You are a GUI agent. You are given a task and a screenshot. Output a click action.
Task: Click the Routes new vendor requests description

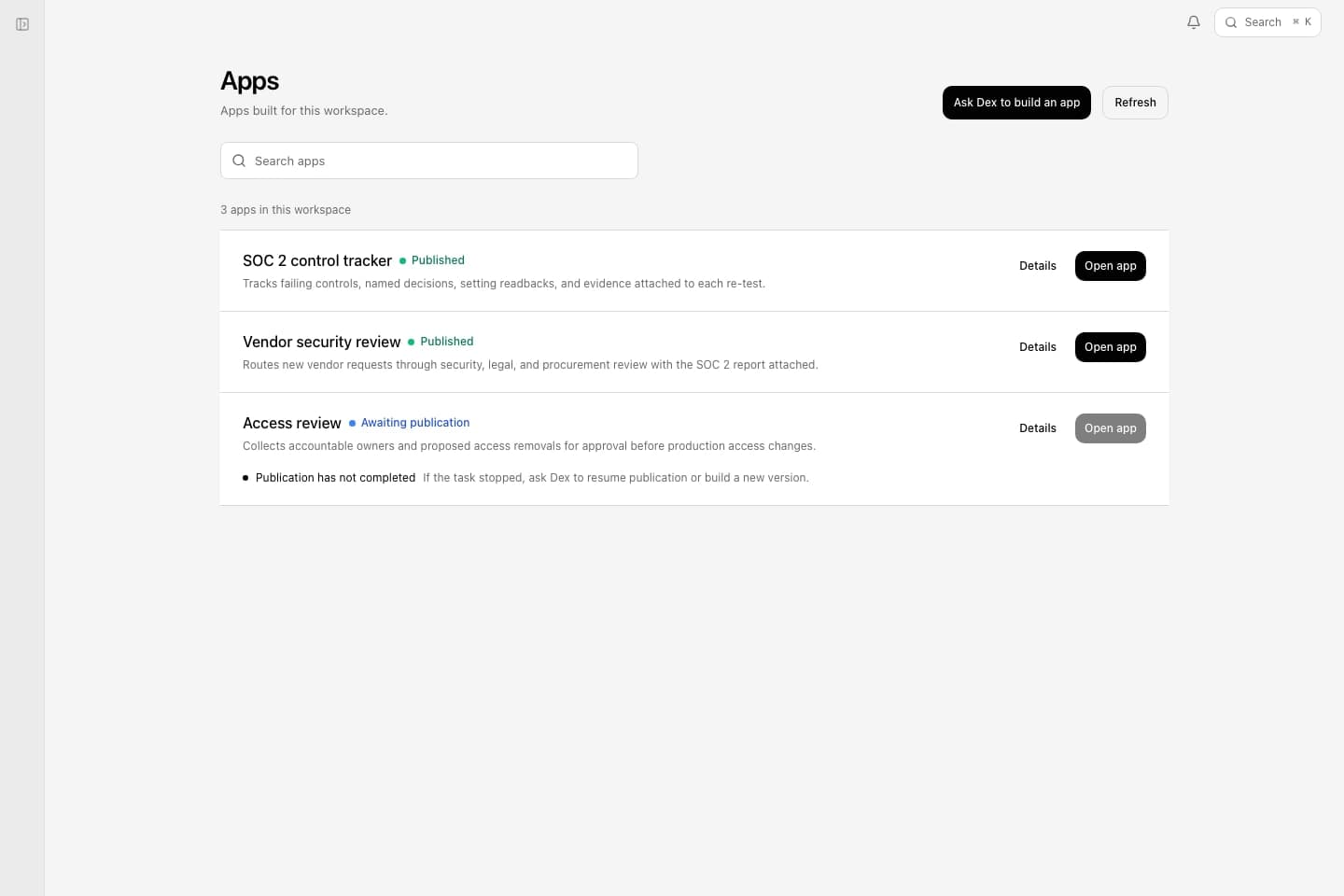point(530,365)
